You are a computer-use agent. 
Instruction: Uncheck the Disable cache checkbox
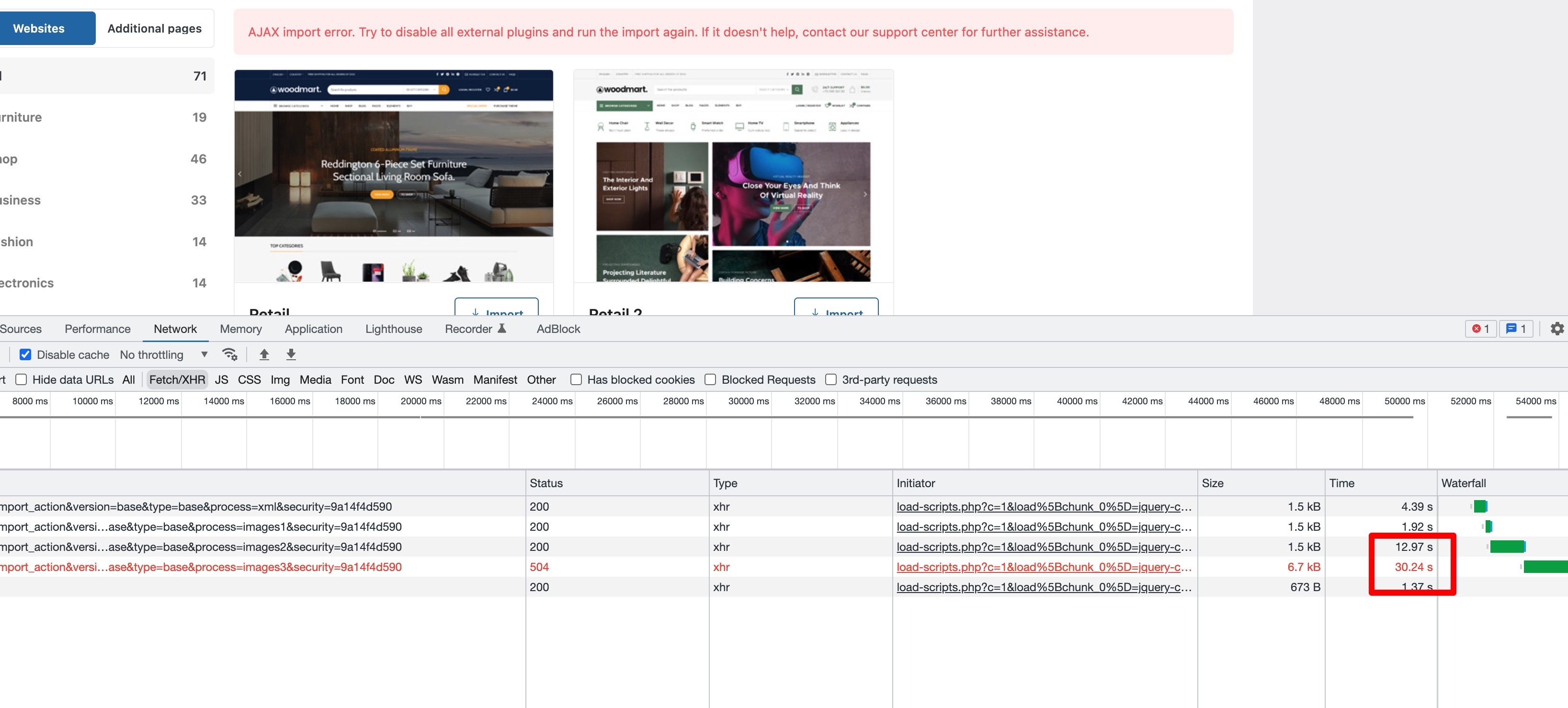(25, 354)
